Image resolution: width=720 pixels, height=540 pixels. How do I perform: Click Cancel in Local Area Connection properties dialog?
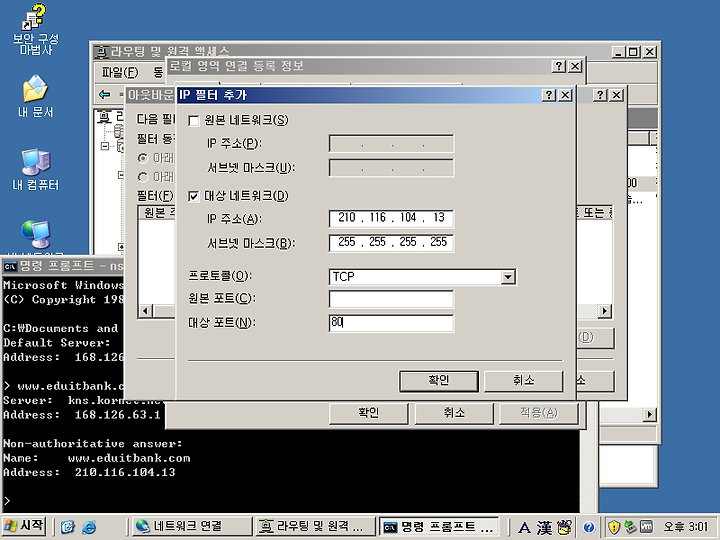(454, 413)
